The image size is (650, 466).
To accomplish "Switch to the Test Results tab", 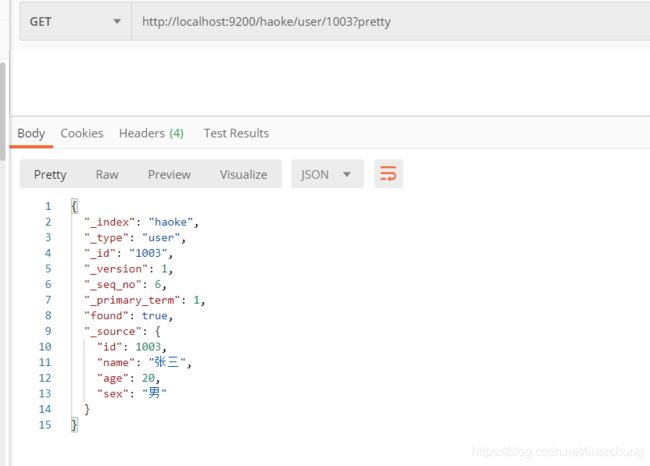I will tap(236, 133).
